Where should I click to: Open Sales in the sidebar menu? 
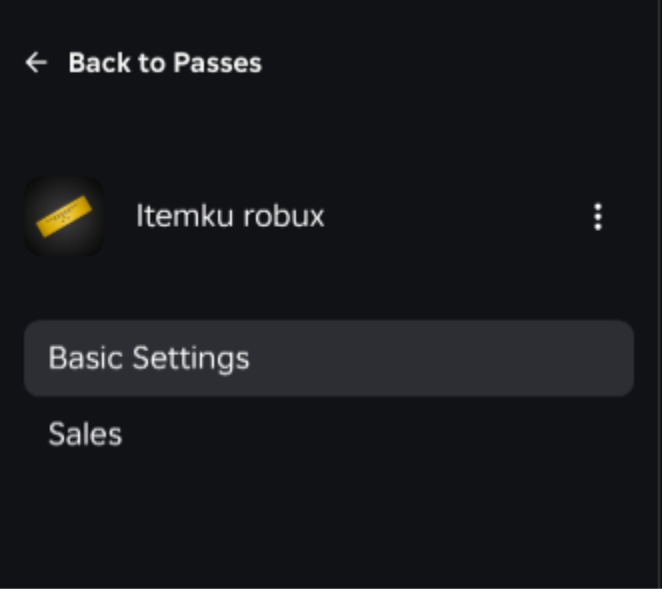click(x=85, y=434)
